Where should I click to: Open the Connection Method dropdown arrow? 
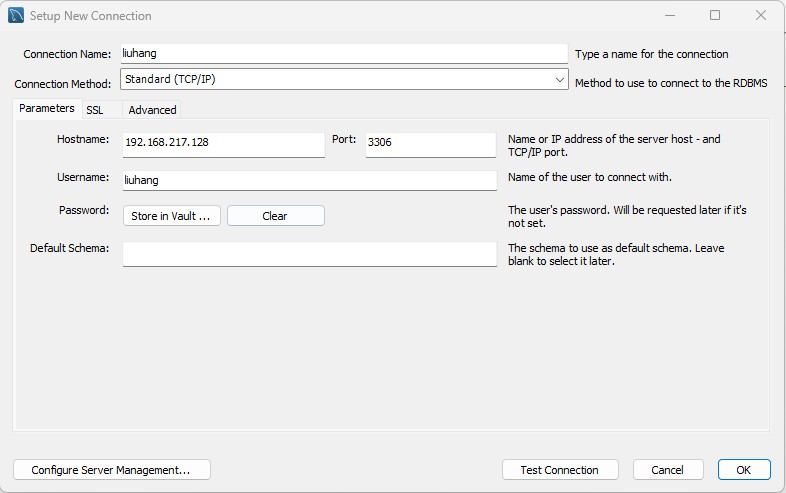click(x=559, y=79)
